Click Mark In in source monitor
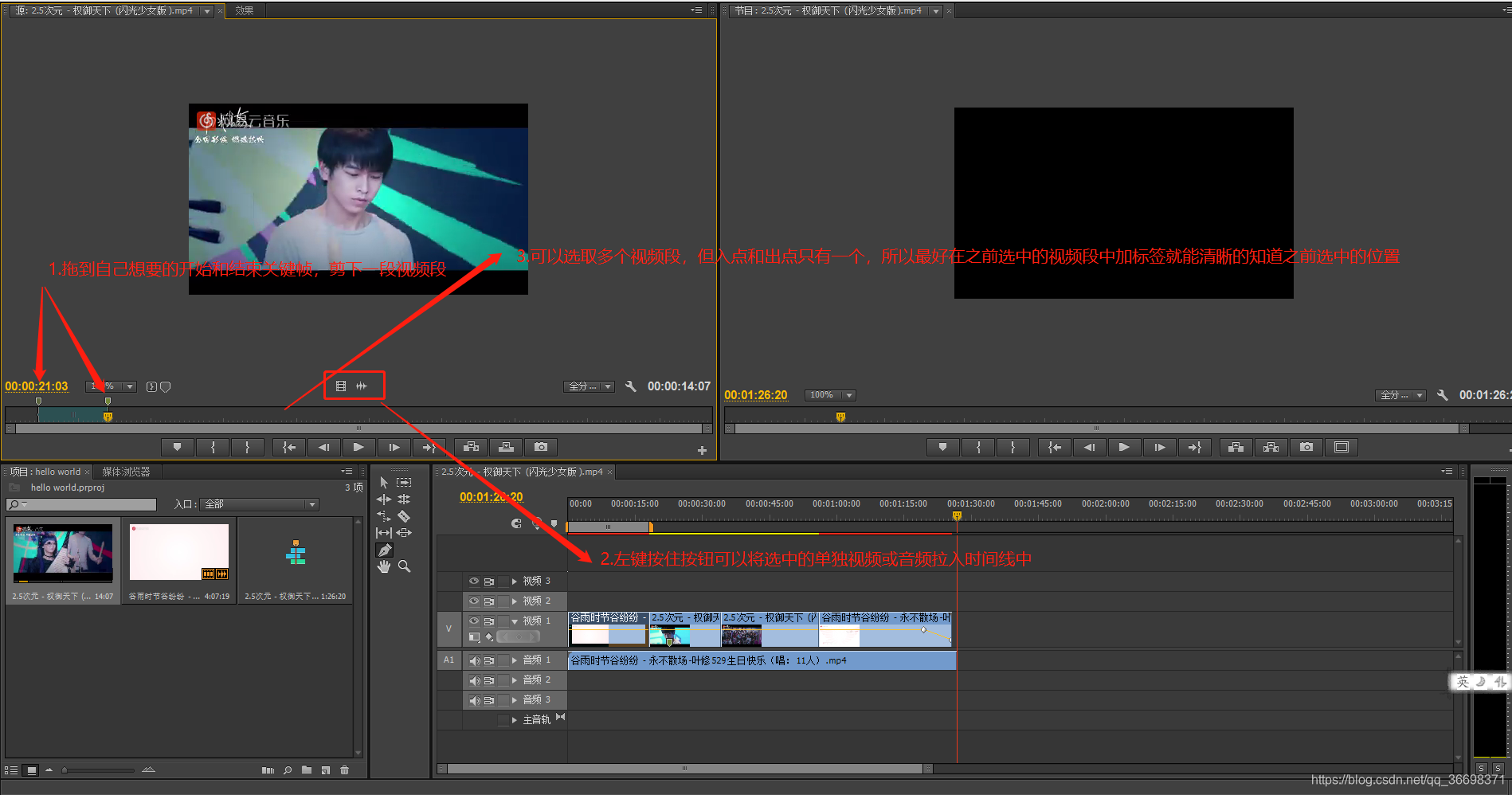 point(213,447)
